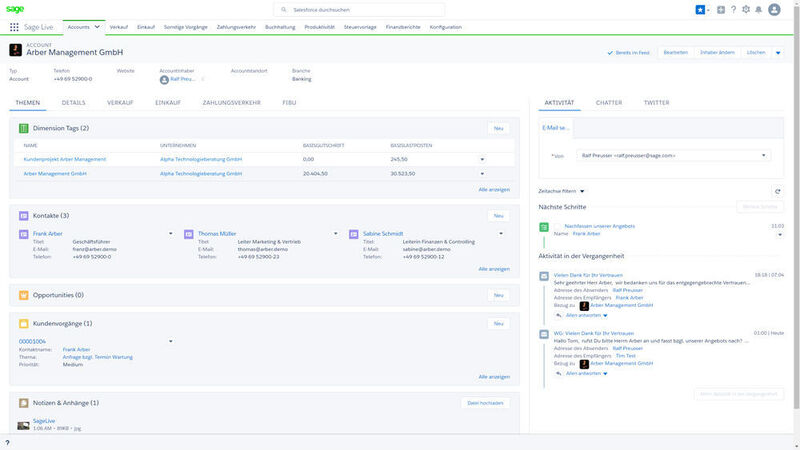The width and height of the screenshot is (800, 450).
Task: Open case link 00001004
Action: (x=32, y=341)
